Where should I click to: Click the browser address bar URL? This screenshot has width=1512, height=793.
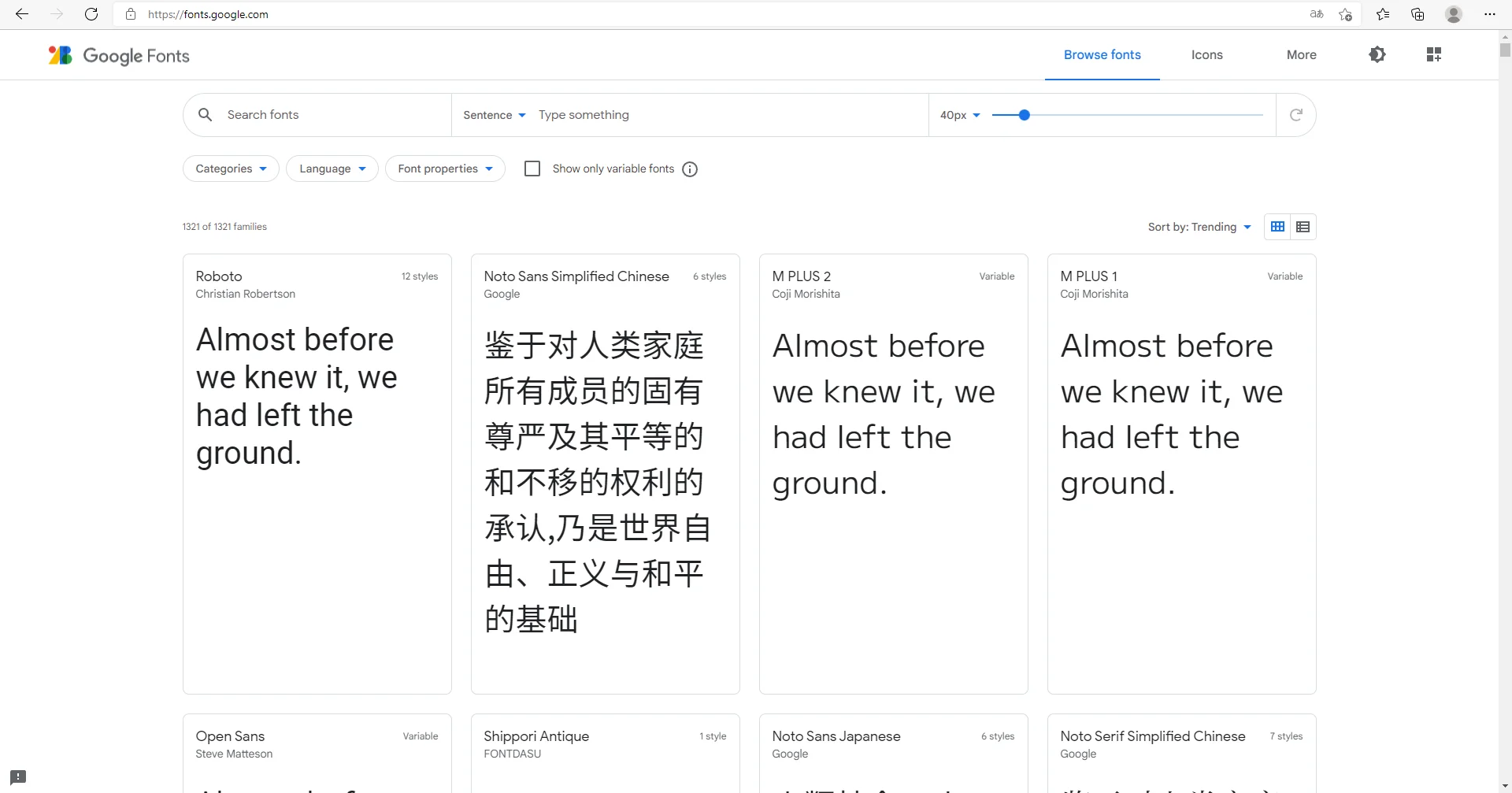(208, 14)
